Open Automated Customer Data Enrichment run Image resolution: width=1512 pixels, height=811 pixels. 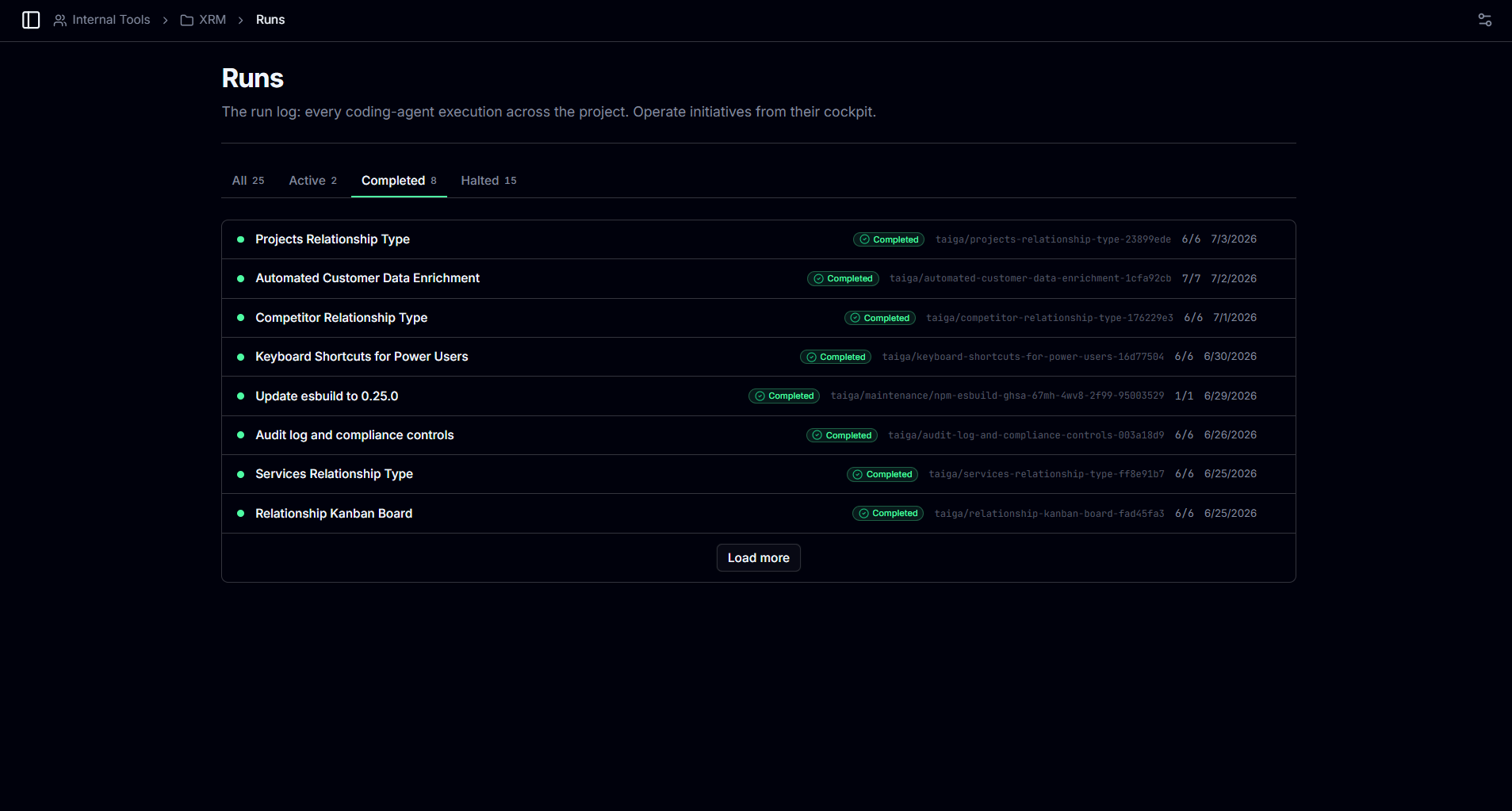(x=759, y=279)
